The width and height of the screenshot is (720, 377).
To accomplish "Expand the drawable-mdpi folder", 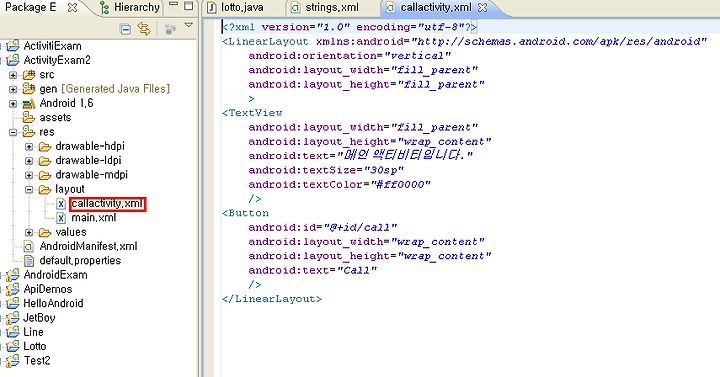I will point(29,175).
